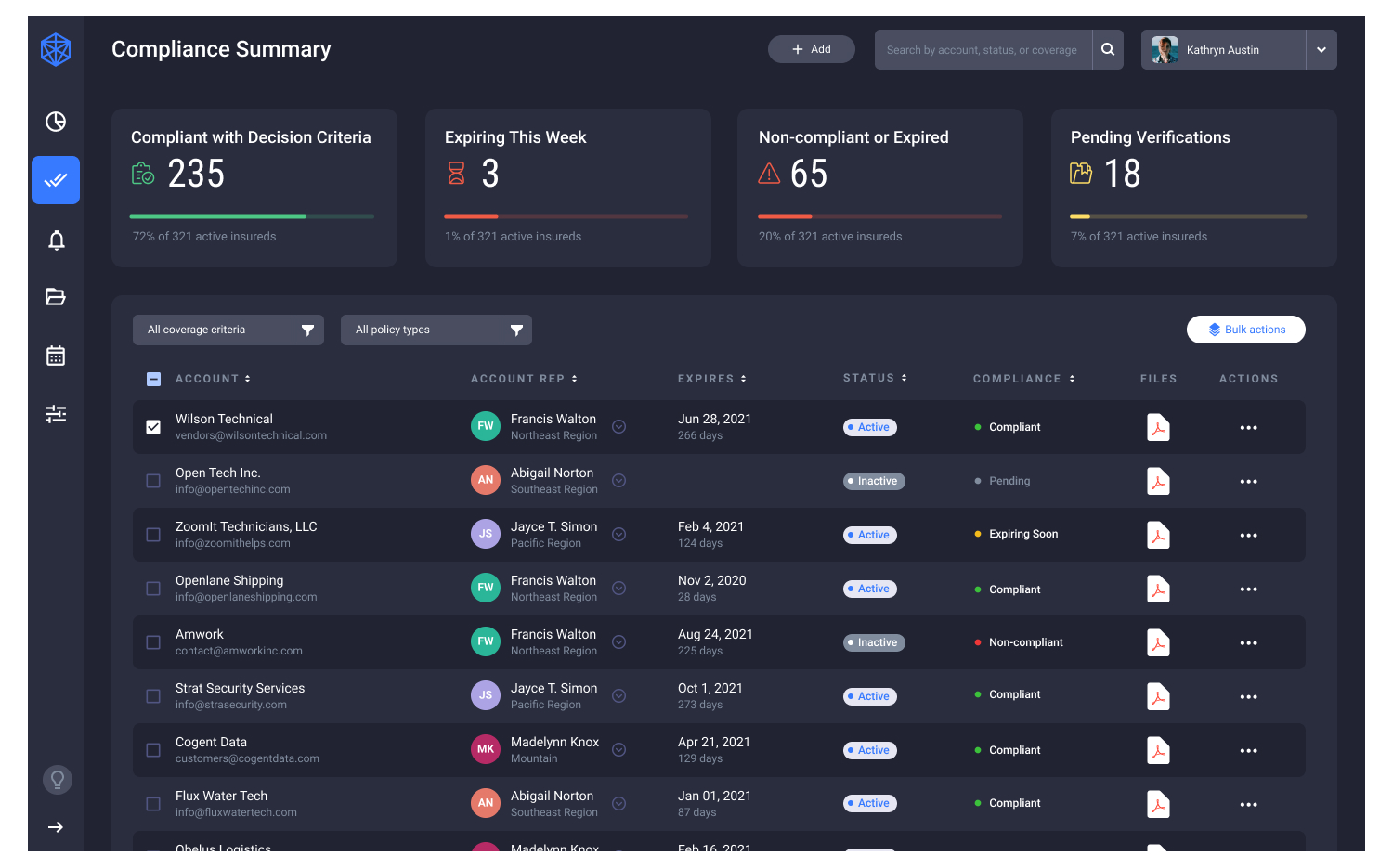
Task: Expand sidebar with the arrow icon
Action: (x=56, y=827)
